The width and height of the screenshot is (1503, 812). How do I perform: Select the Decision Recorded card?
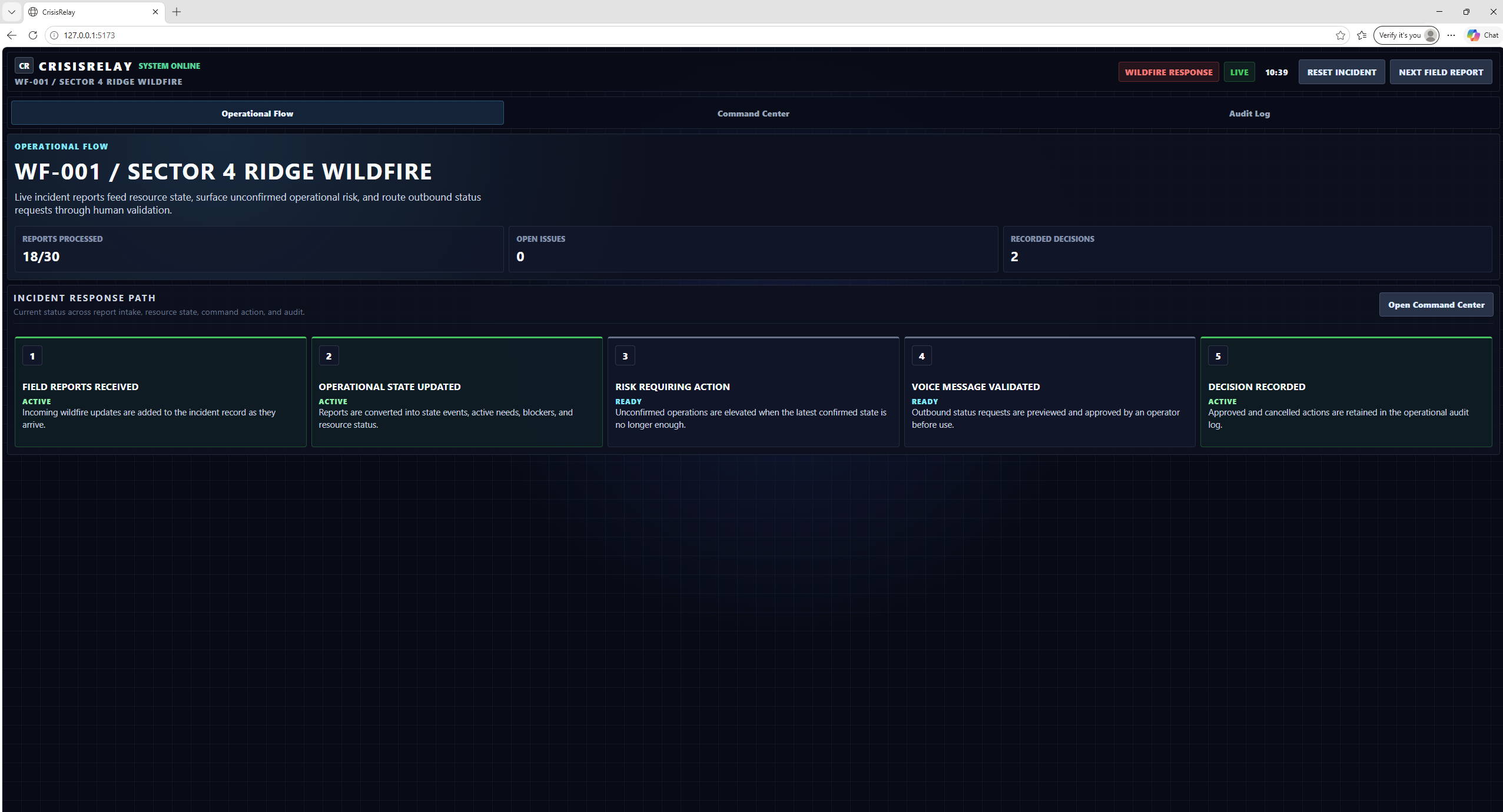pyautogui.click(x=1346, y=391)
